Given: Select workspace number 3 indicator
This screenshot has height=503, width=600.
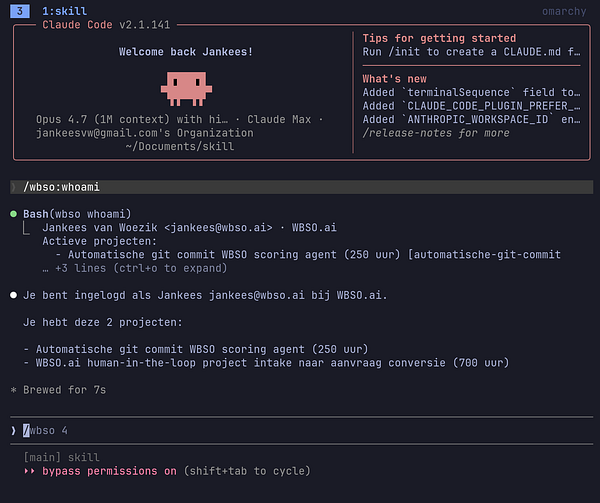Looking at the screenshot, I should coord(20,11).
